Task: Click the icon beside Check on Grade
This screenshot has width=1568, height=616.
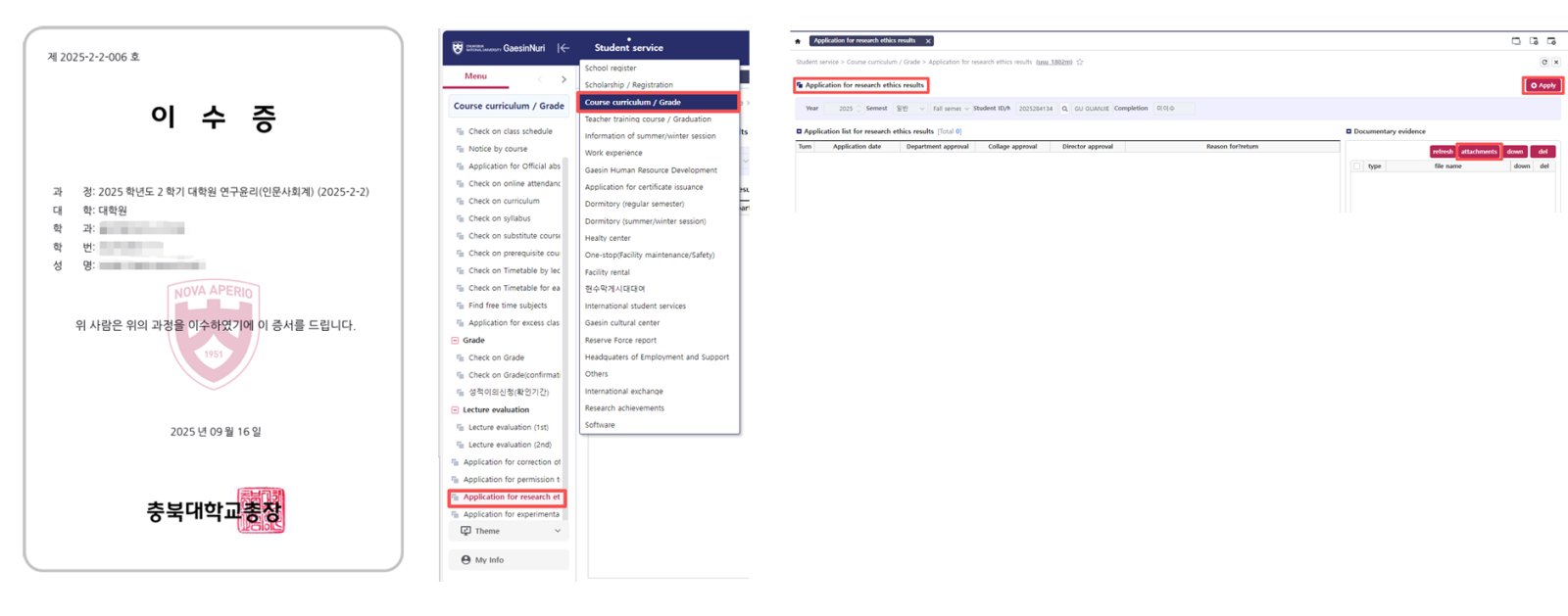Action: pos(460,357)
